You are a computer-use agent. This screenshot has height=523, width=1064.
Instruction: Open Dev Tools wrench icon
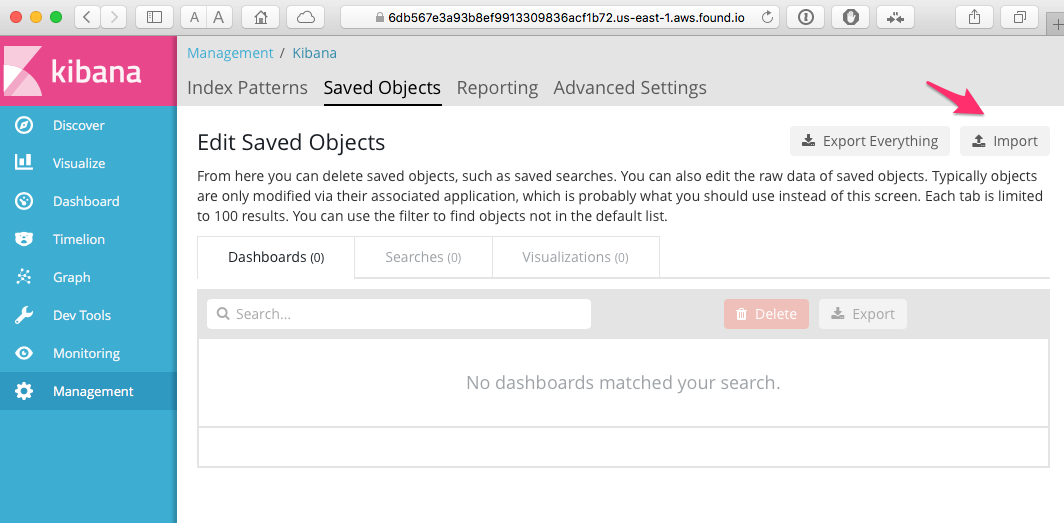(x=24, y=315)
